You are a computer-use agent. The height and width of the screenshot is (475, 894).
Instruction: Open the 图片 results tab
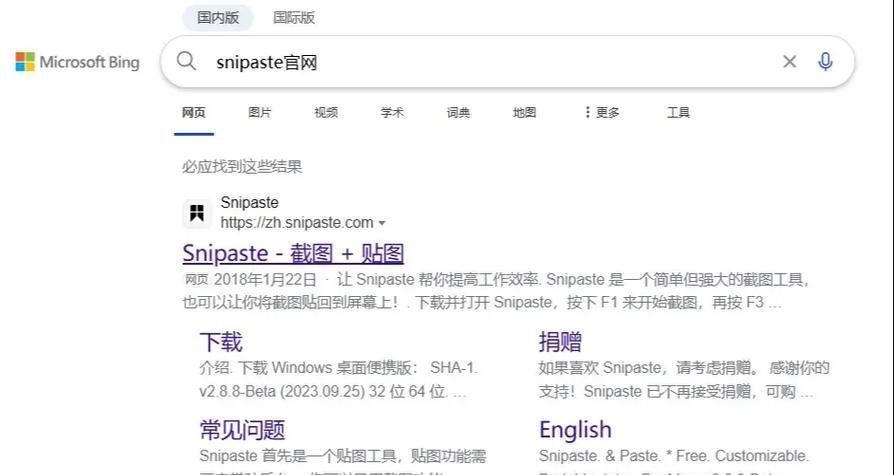pyautogui.click(x=260, y=113)
